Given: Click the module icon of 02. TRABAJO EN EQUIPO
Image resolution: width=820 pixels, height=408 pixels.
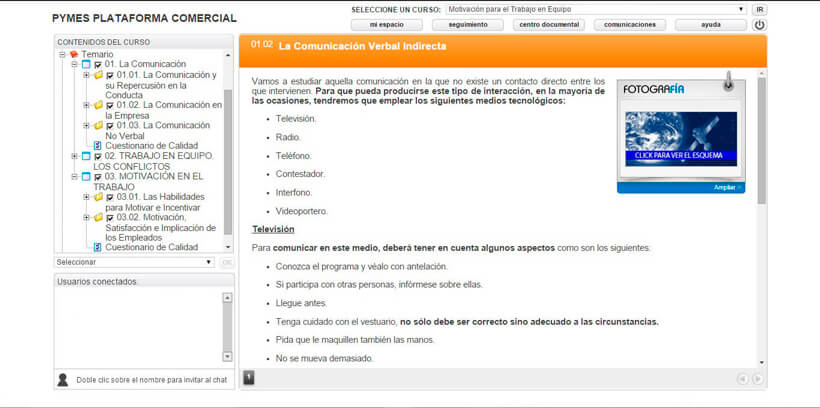Looking at the screenshot, I should pyautogui.click(x=86, y=156).
